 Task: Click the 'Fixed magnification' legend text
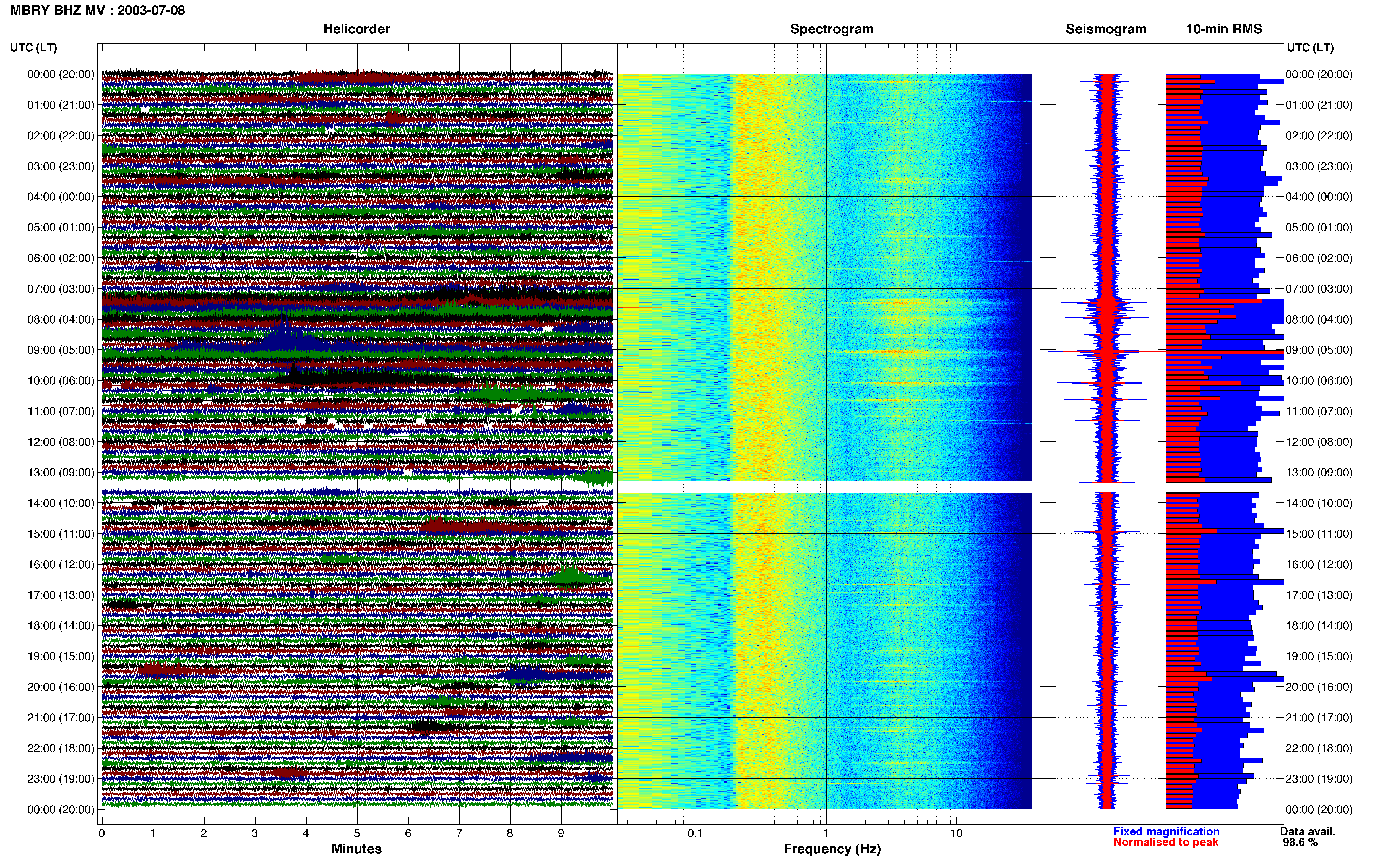click(x=1166, y=832)
